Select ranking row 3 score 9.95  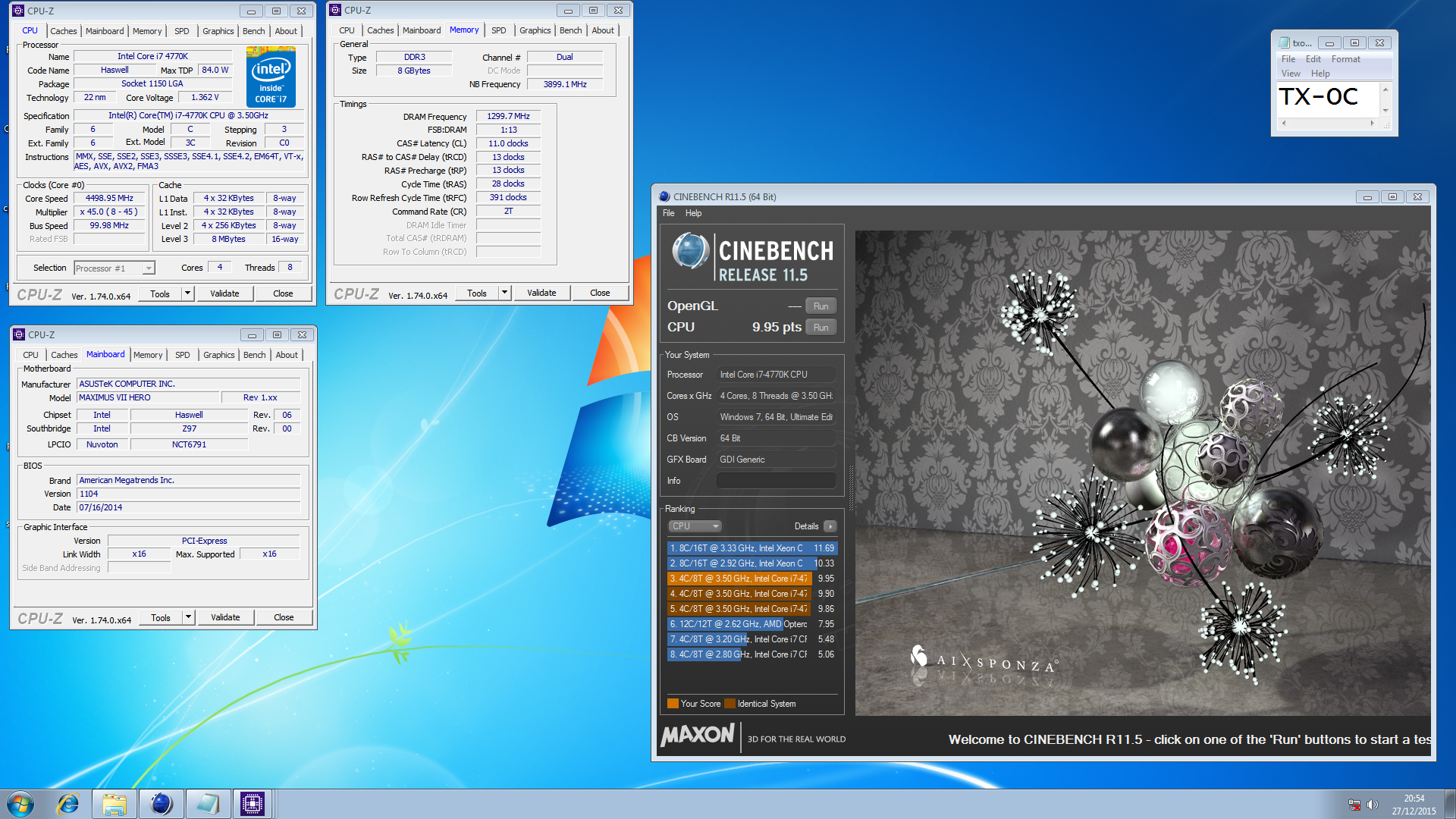[752, 579]
